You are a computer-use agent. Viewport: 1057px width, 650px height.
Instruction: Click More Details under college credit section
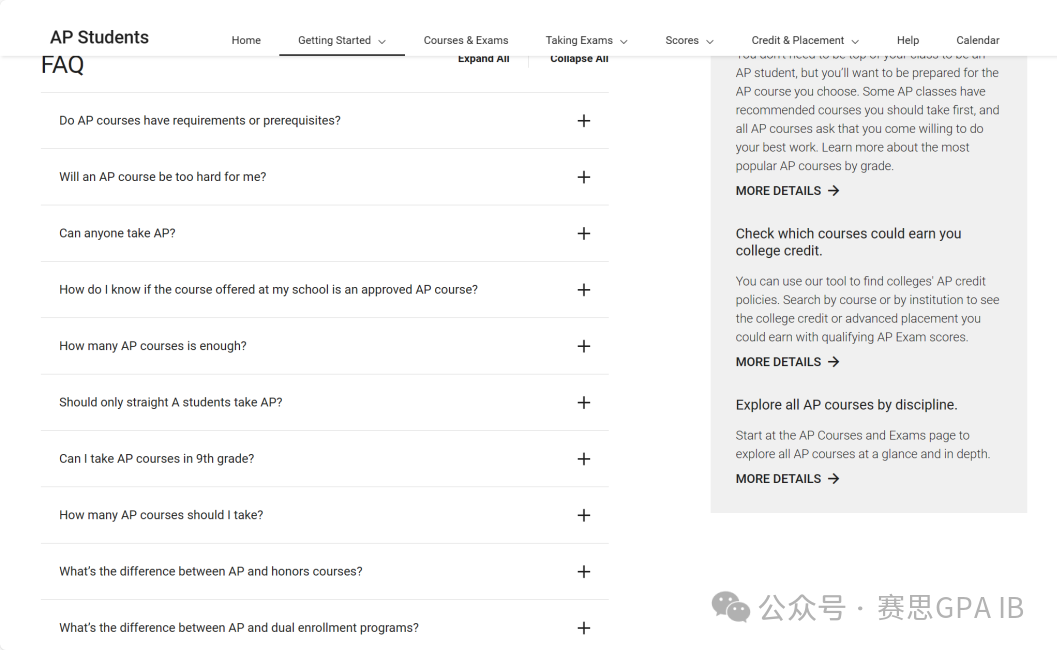(x=787, y=362)
